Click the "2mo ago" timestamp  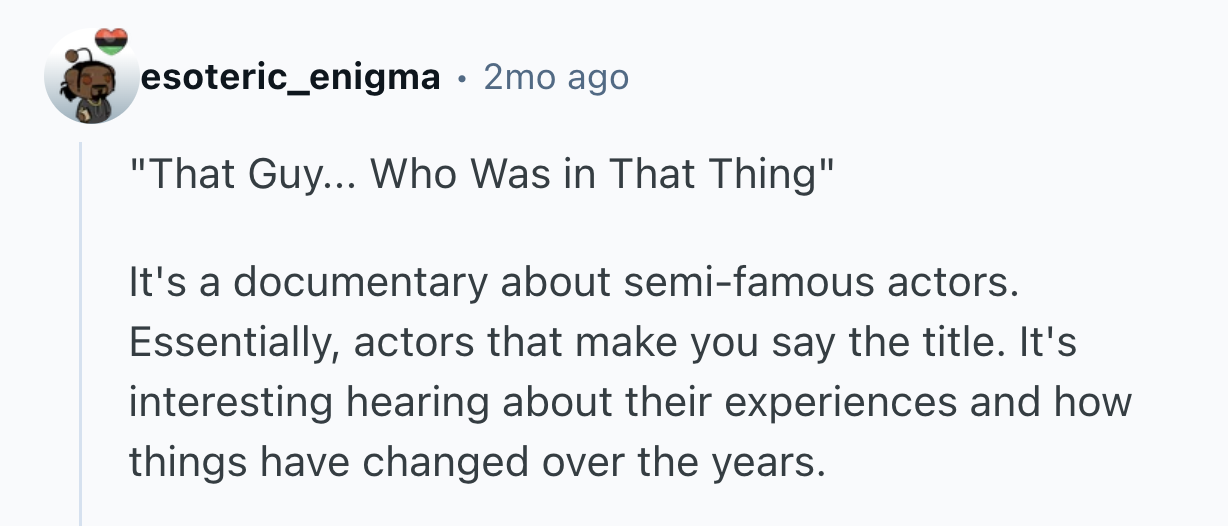point(556,77)
